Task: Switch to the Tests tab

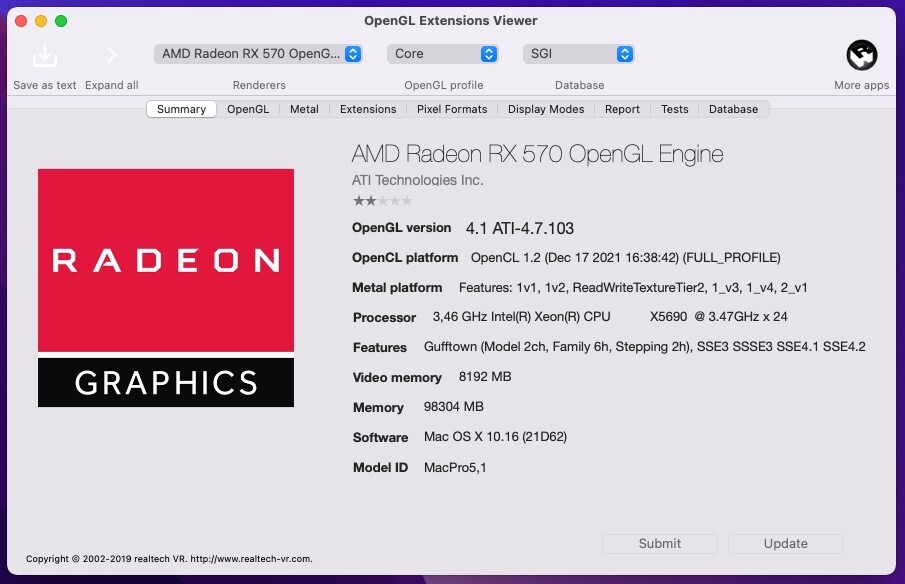Action: point(674,109)
